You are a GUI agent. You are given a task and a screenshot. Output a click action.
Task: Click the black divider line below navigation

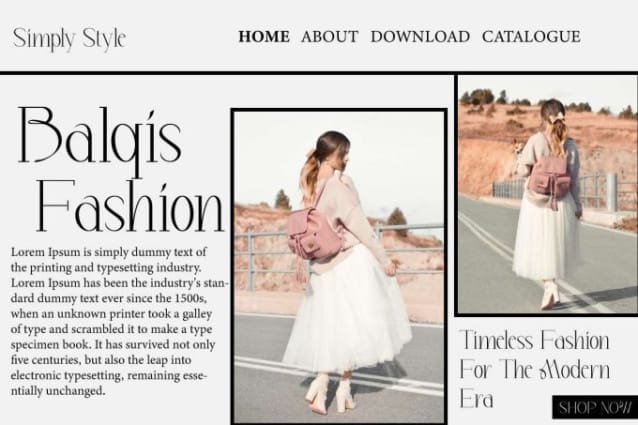pyautogui.click(x=319, y=73)
